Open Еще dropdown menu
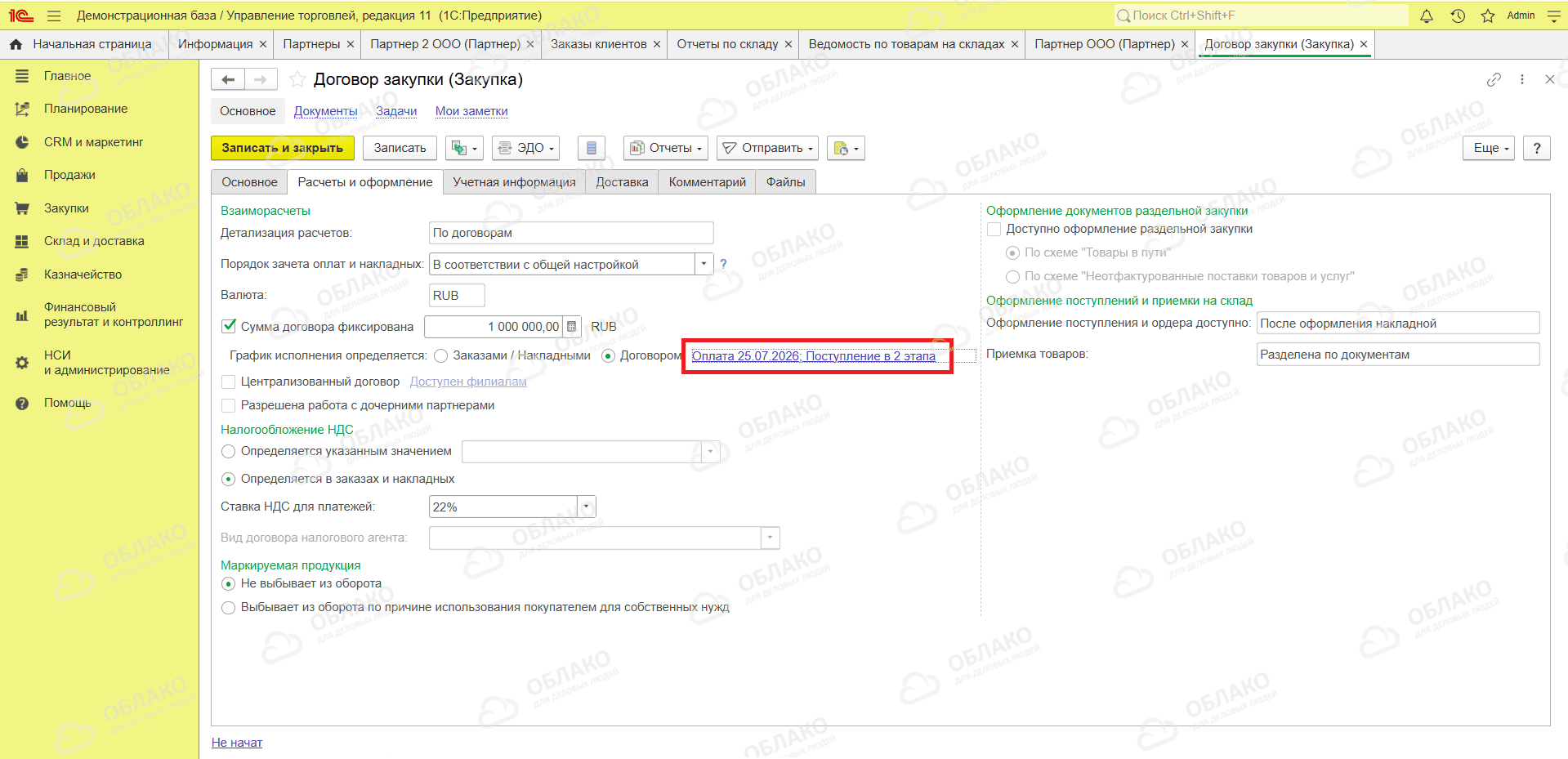Viewport: 1568px width, 759px height. tap(1490, 148)
